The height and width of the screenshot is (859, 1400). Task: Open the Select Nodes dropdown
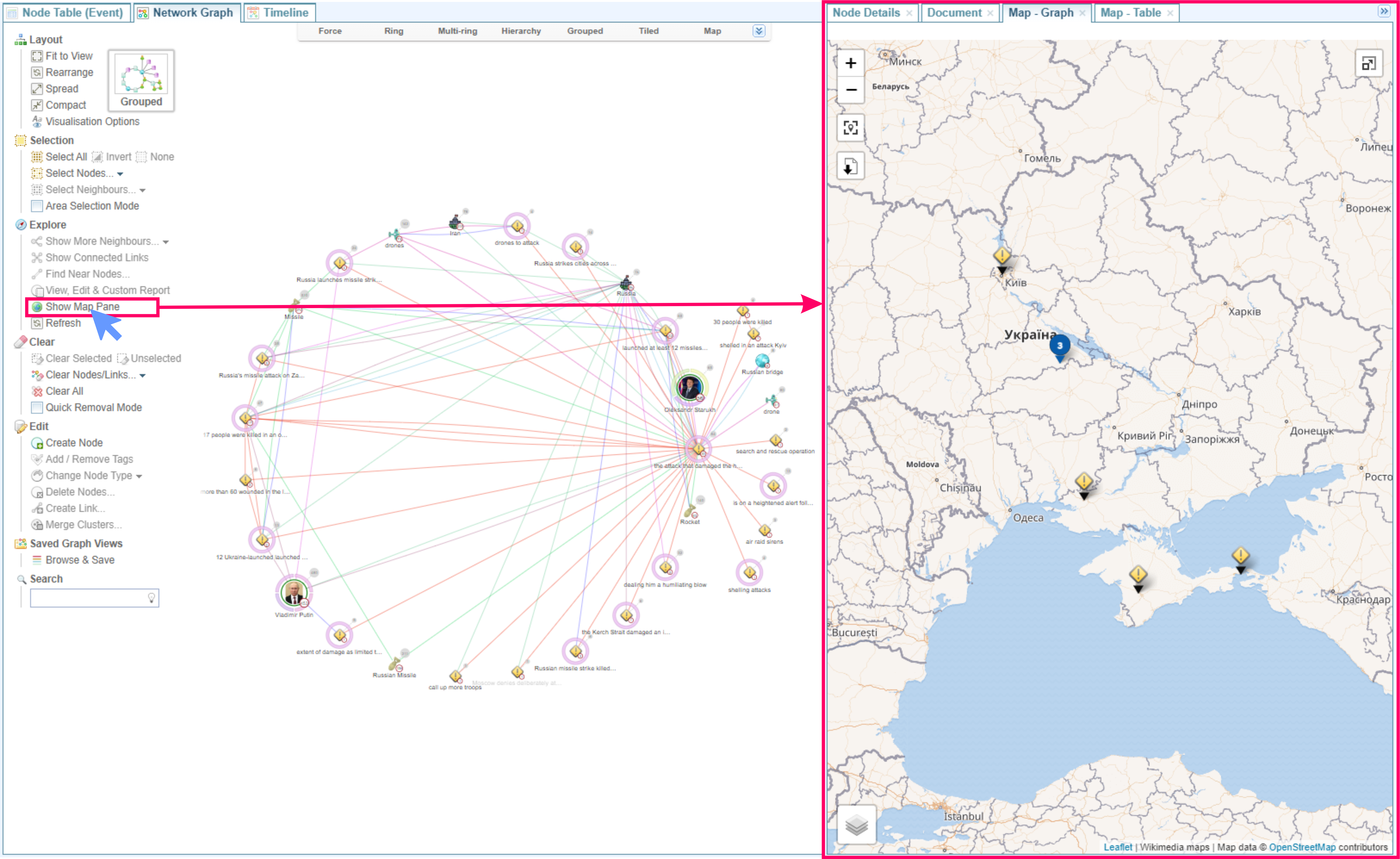(120, 174)
